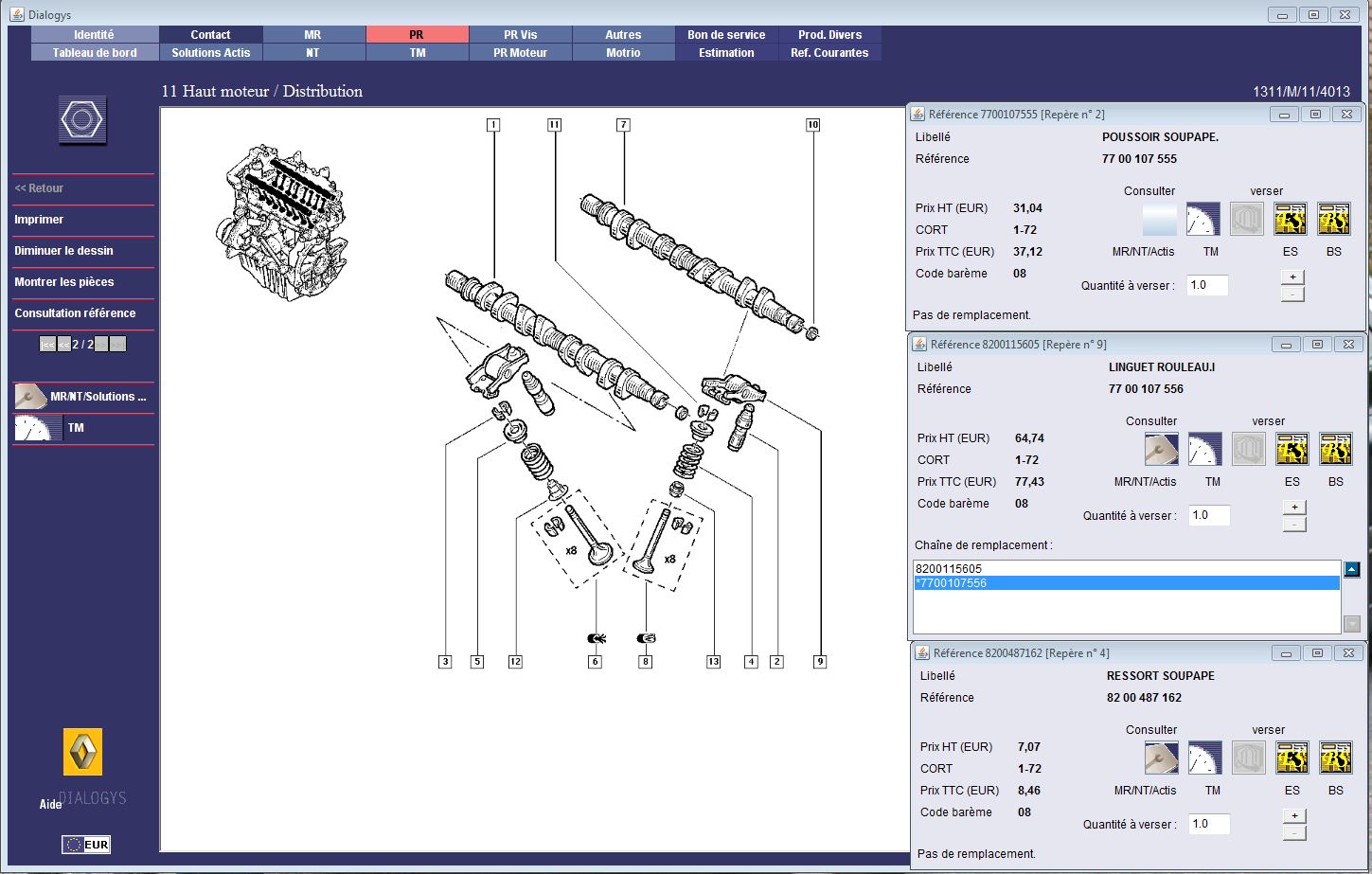Screen dimensions: 1372x874
Task: Click ES icon in POUSSOIR SOUPAPE window
Action: point(1291,219)
